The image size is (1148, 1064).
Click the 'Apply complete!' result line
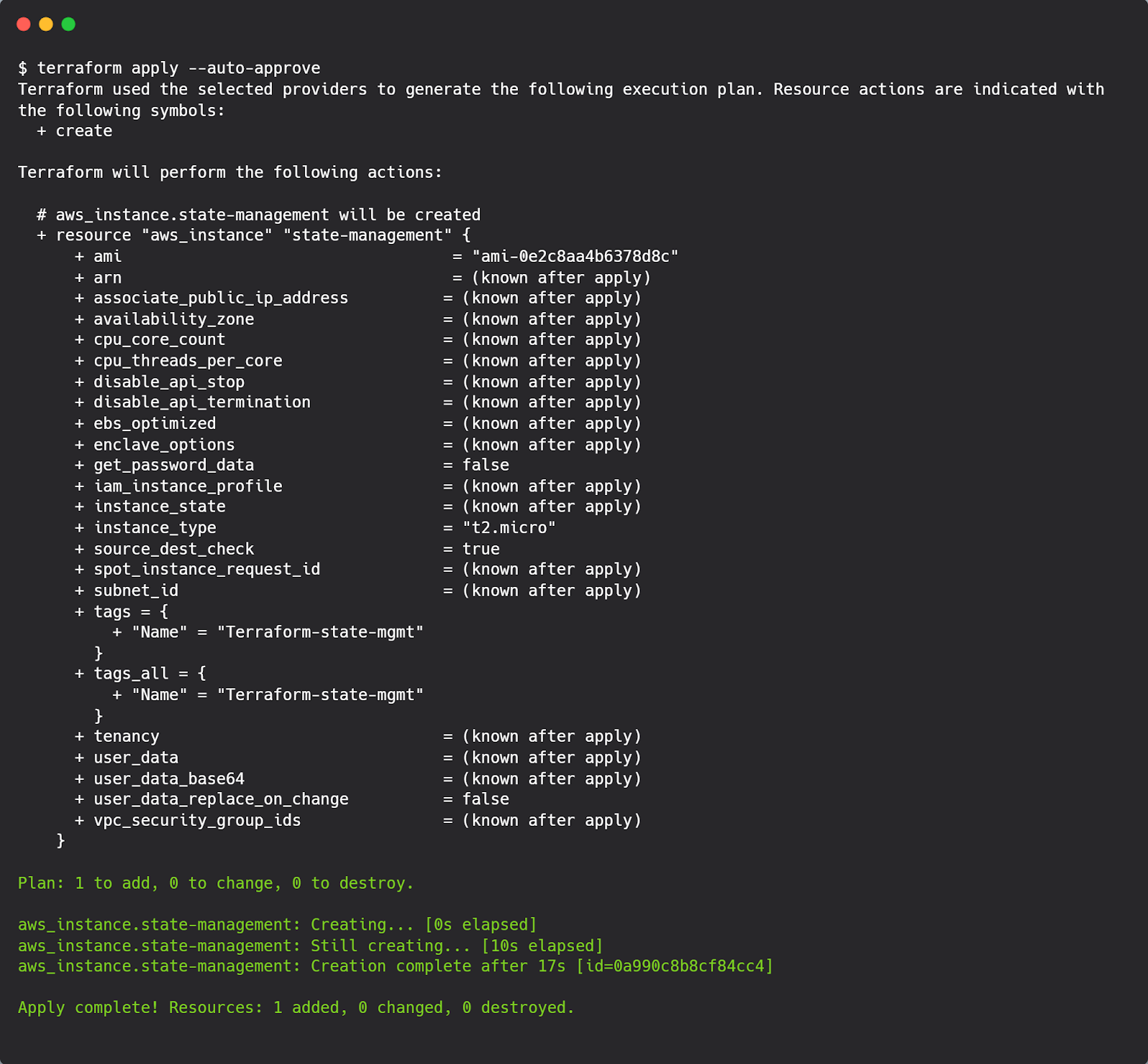tap(296, 1008)
